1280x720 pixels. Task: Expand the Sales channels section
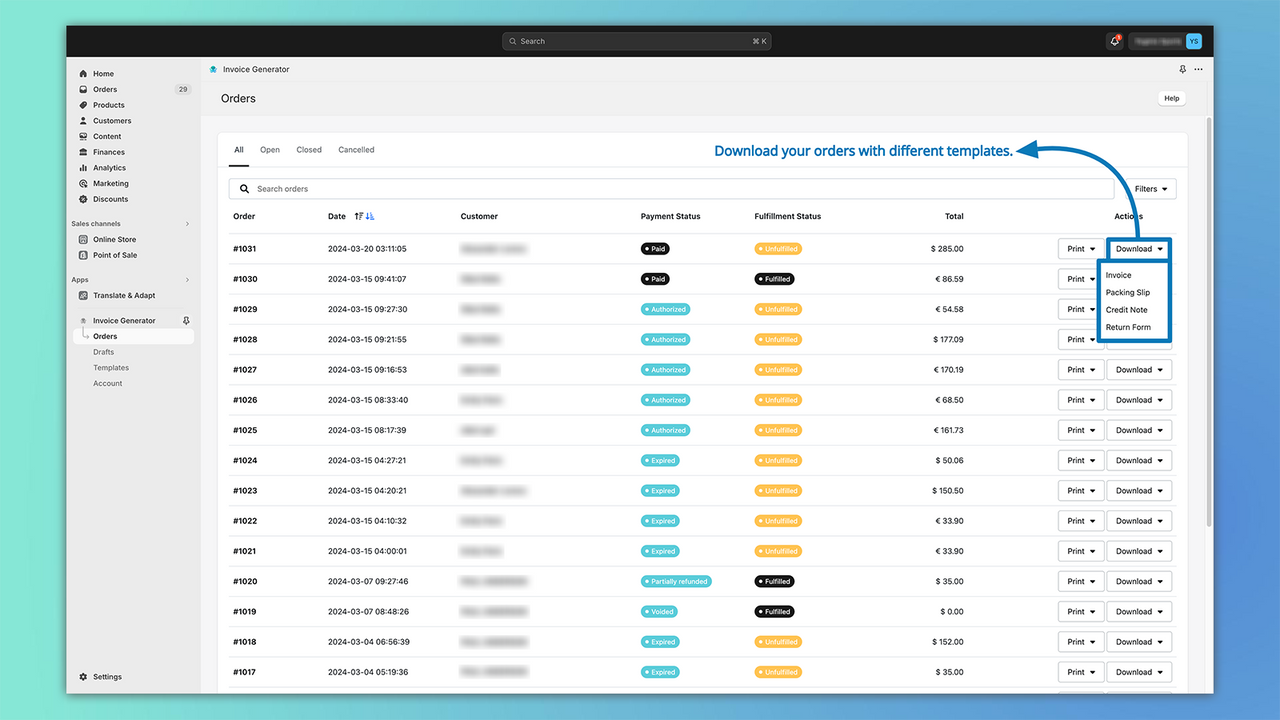tap(187, 224)
